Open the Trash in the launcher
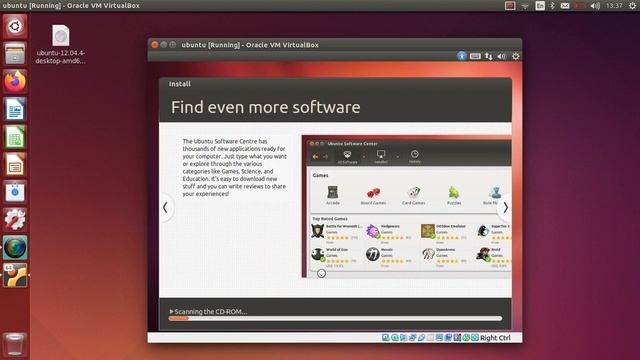Viewport: 640px width, 360px height. coord(15,344)
